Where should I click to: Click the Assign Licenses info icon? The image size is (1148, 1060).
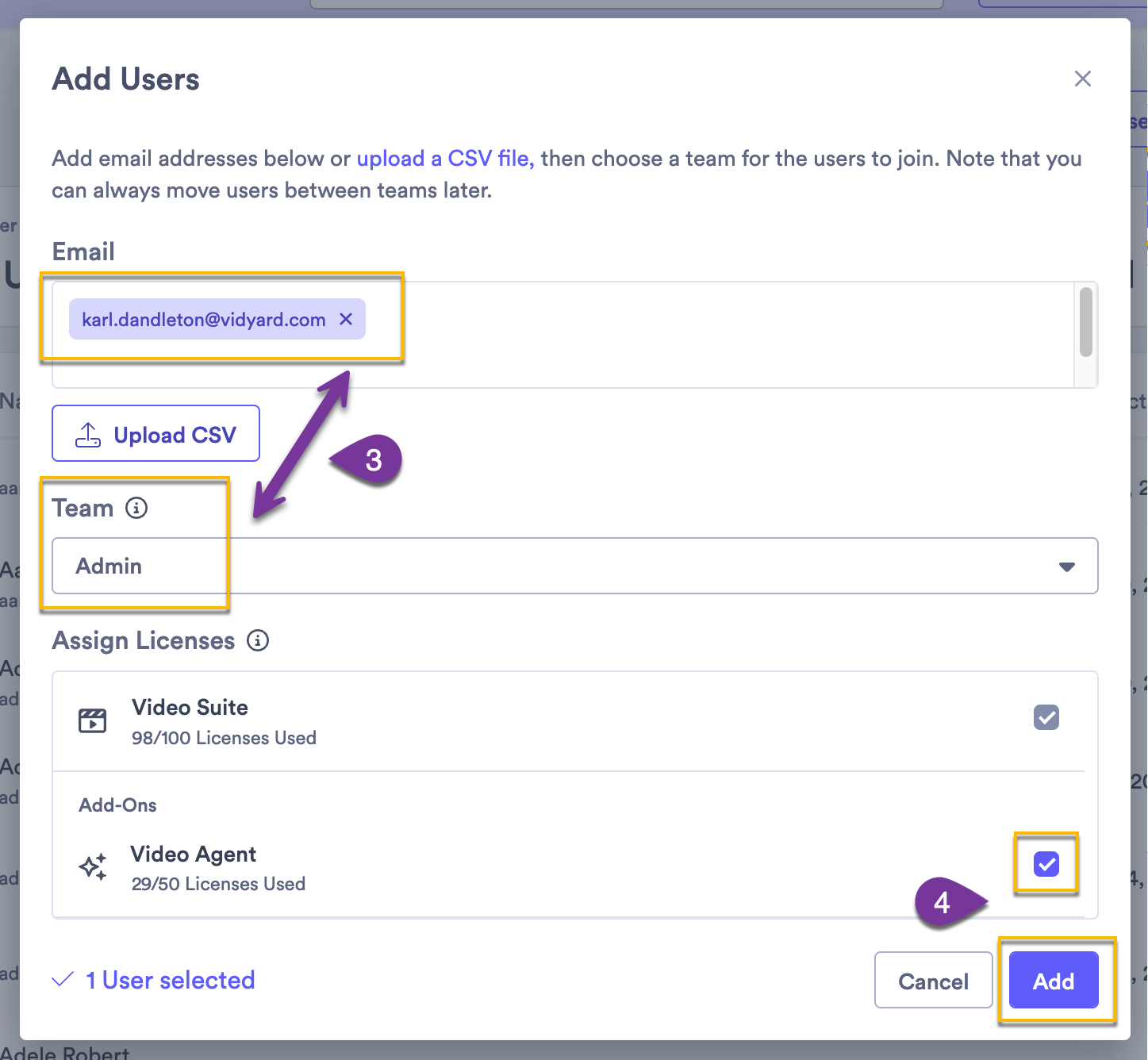[x=257, y=640]
